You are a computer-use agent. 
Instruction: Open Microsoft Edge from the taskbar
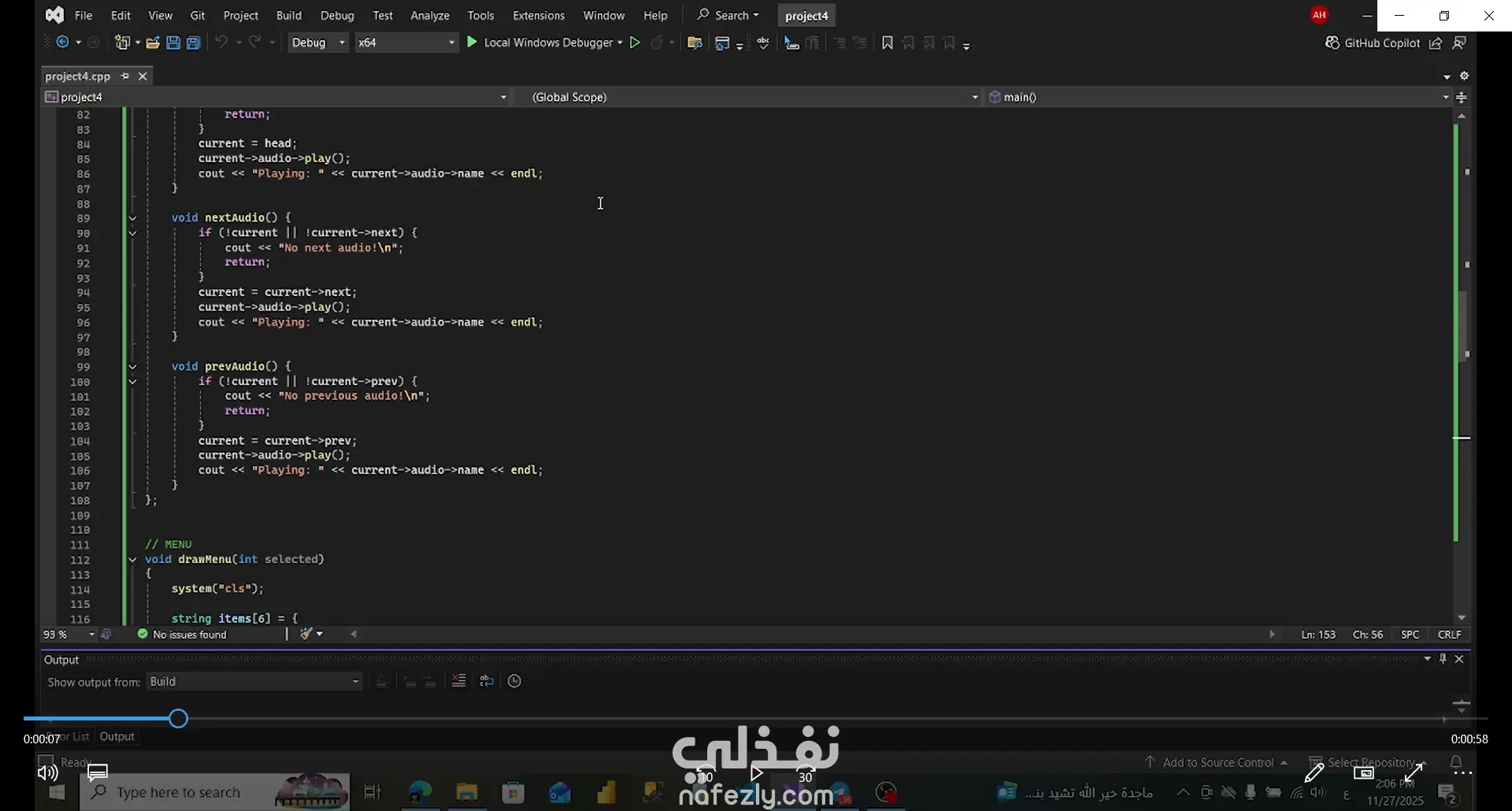click(x=421, y=792)
